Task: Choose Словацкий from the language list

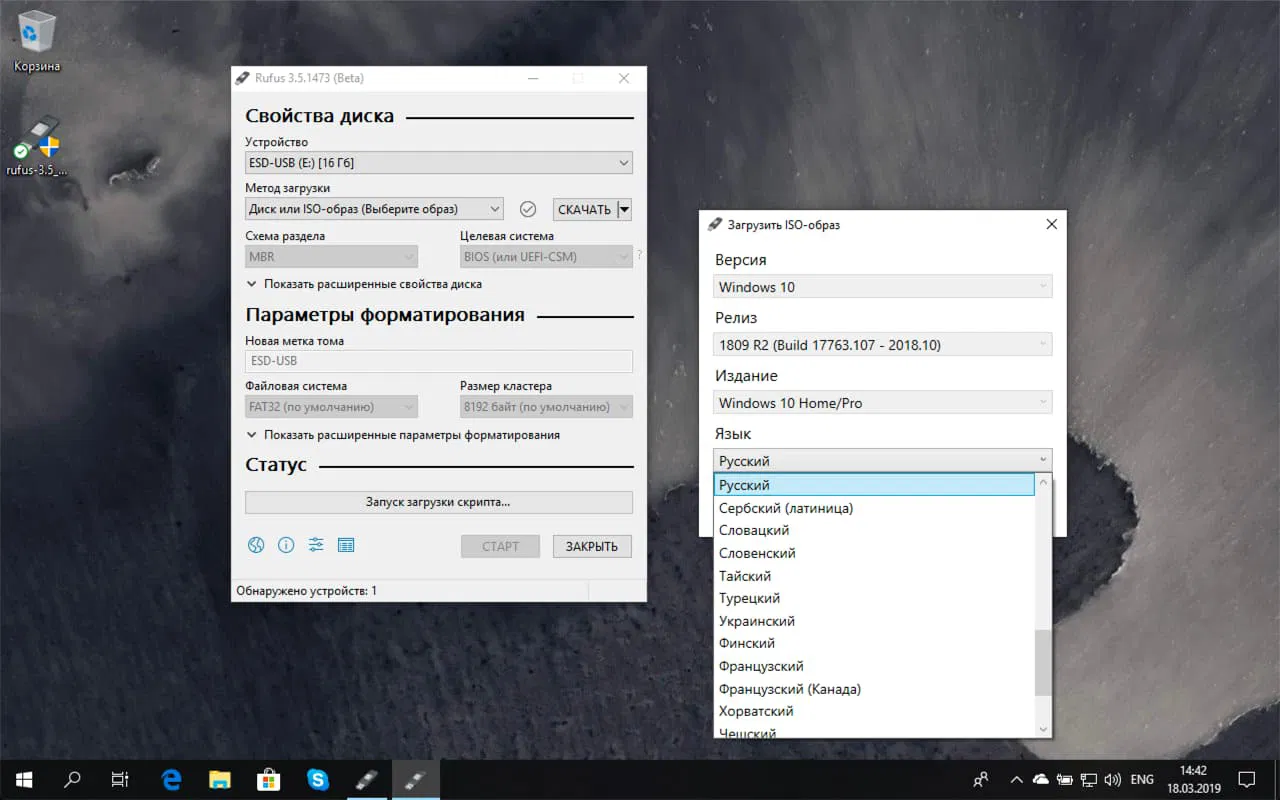Action: (x=874, y=530)
